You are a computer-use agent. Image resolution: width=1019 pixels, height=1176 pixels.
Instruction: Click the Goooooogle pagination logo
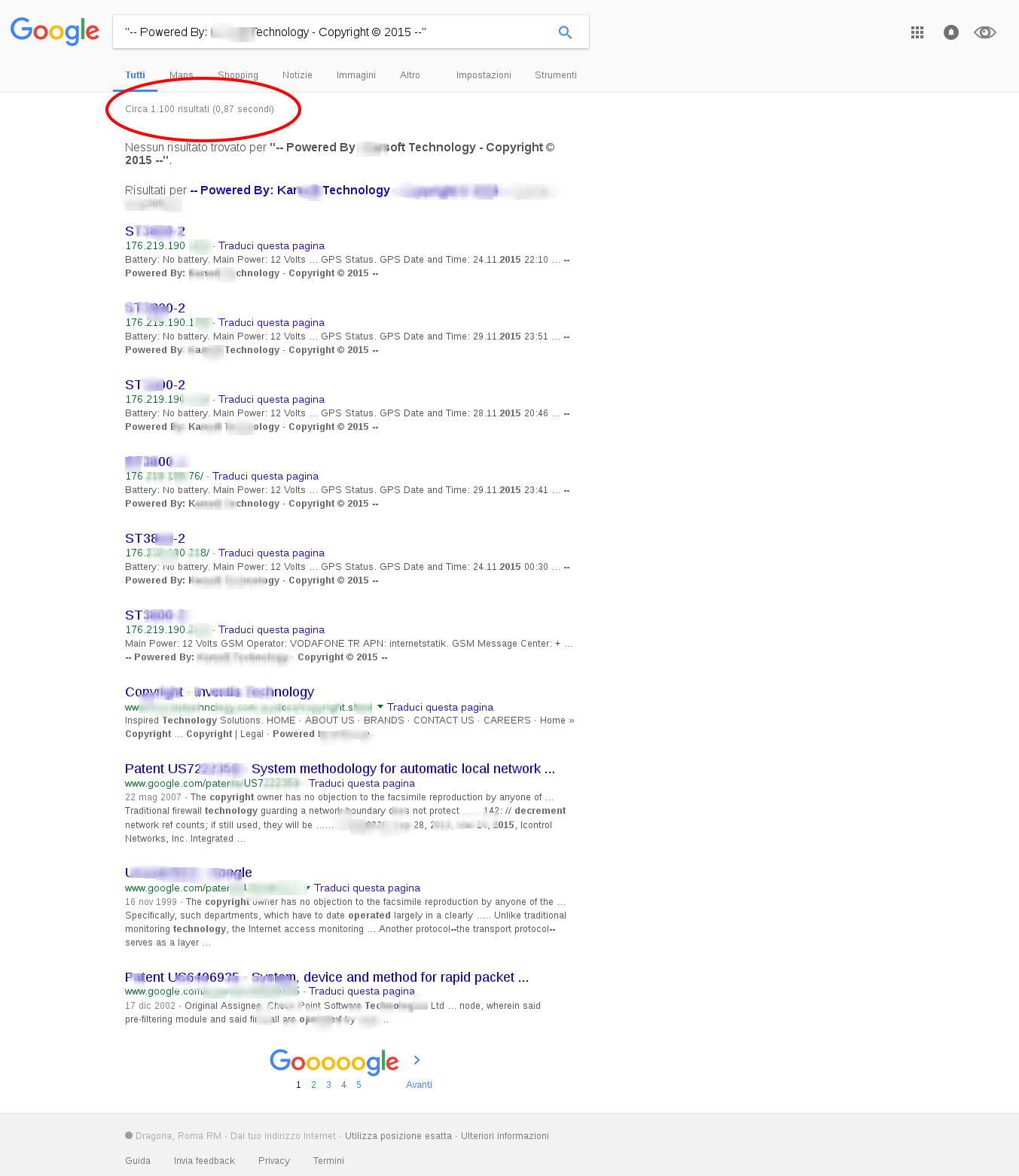pos(334,1062)
